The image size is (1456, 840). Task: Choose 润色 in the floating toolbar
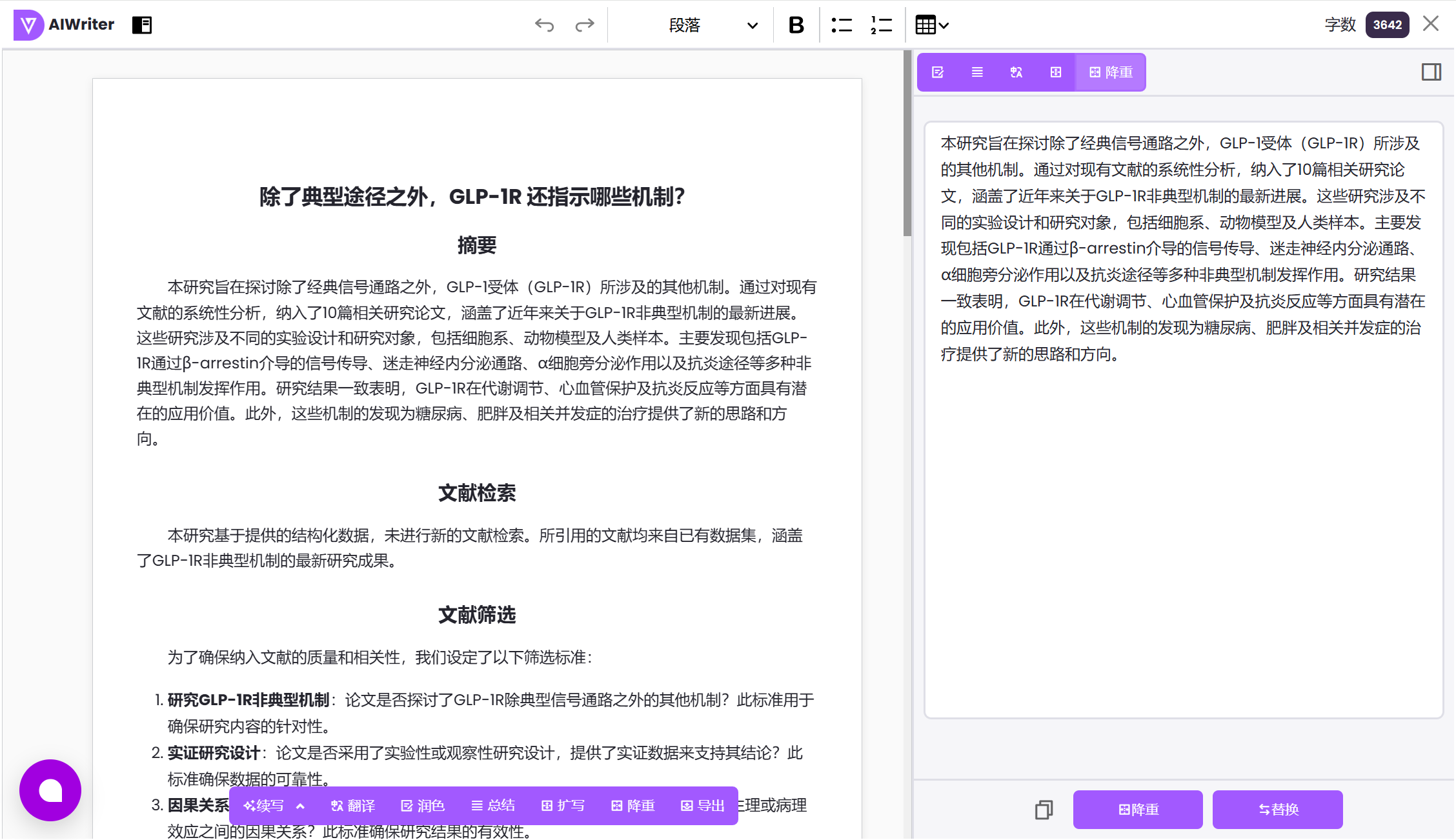pyautogui.click(x=423, y=806)
